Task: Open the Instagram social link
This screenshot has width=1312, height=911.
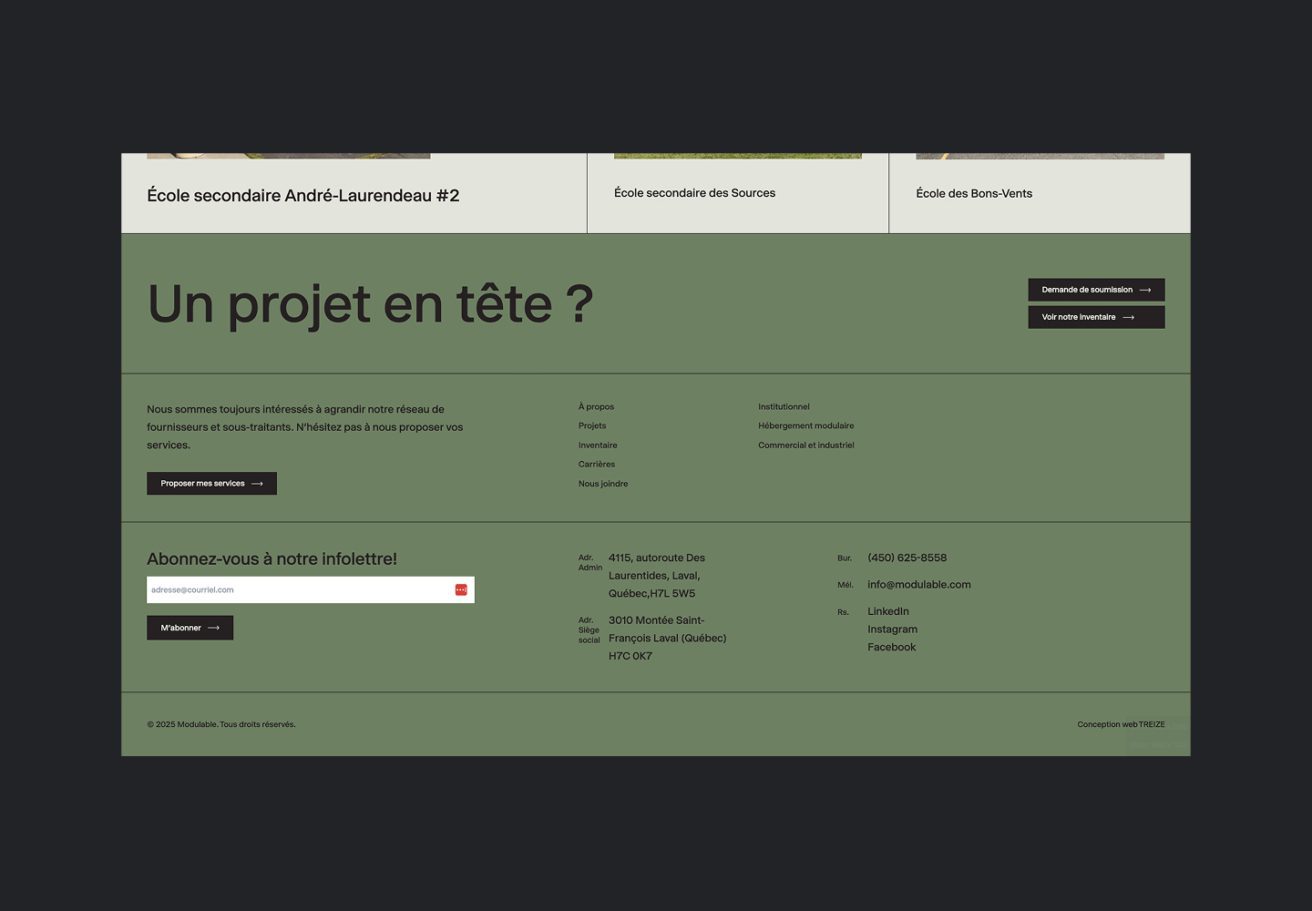Action: (x=892, y=629)
